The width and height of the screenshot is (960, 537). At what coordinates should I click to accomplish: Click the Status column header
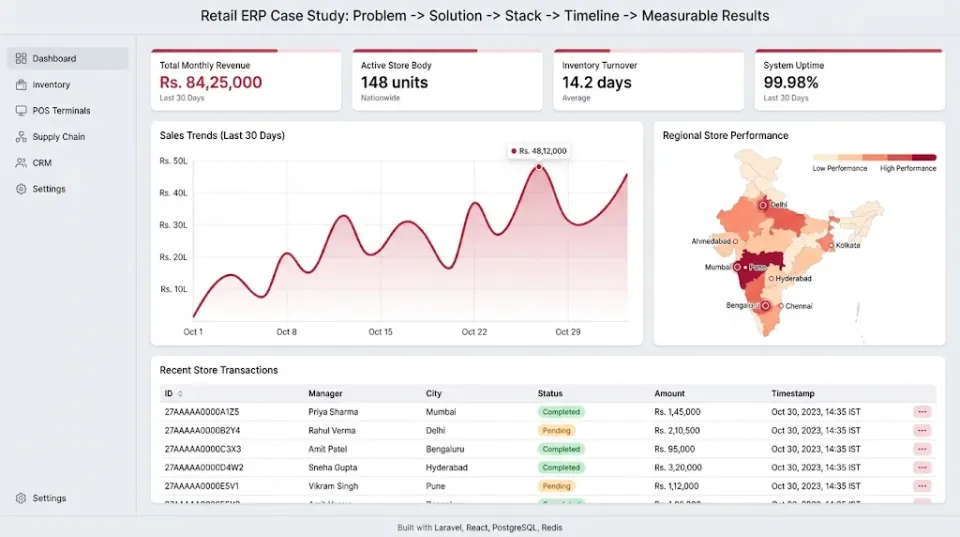click(x=550, y=394)
